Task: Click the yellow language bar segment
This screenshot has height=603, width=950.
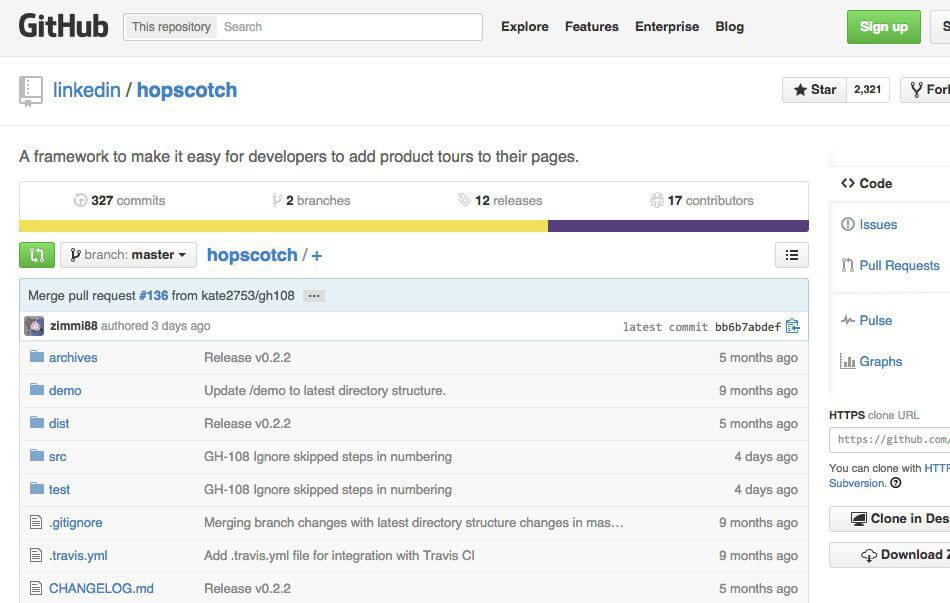Action: click(x=283, y=226)
